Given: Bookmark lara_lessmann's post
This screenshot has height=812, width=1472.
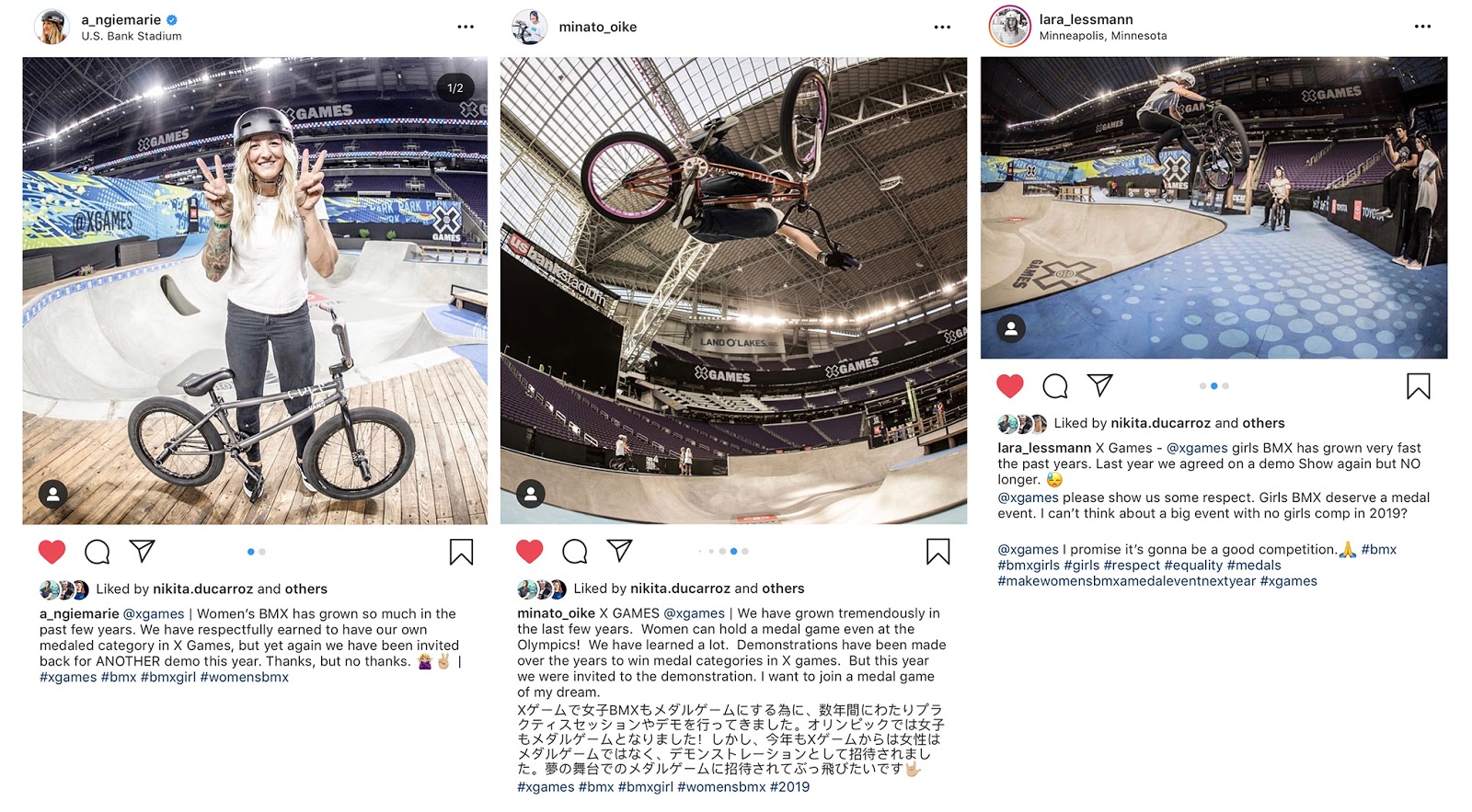Looking at the screenshot, I should click(1419, 386).
